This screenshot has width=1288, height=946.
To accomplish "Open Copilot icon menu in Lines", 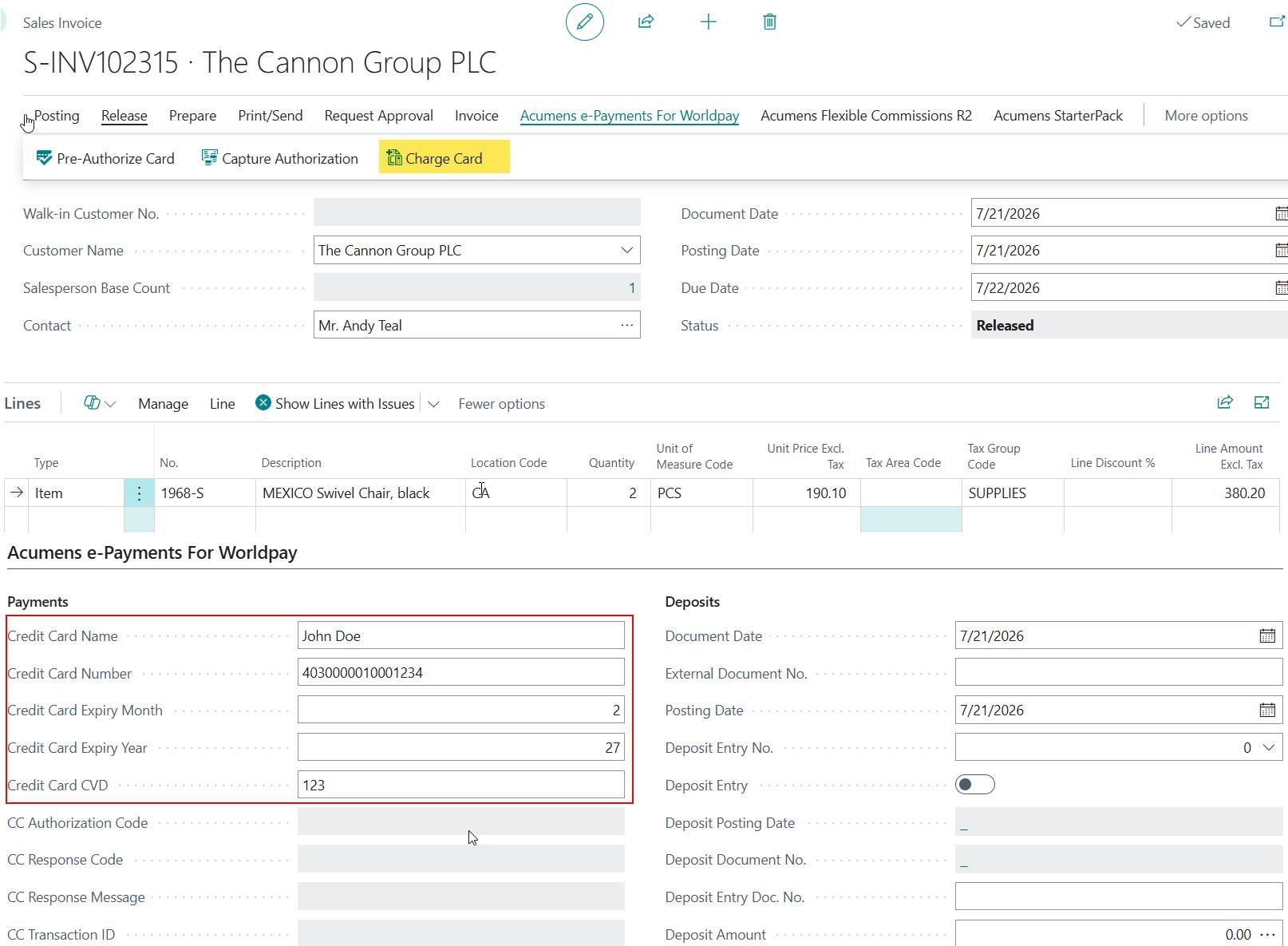I will (100, 403).
